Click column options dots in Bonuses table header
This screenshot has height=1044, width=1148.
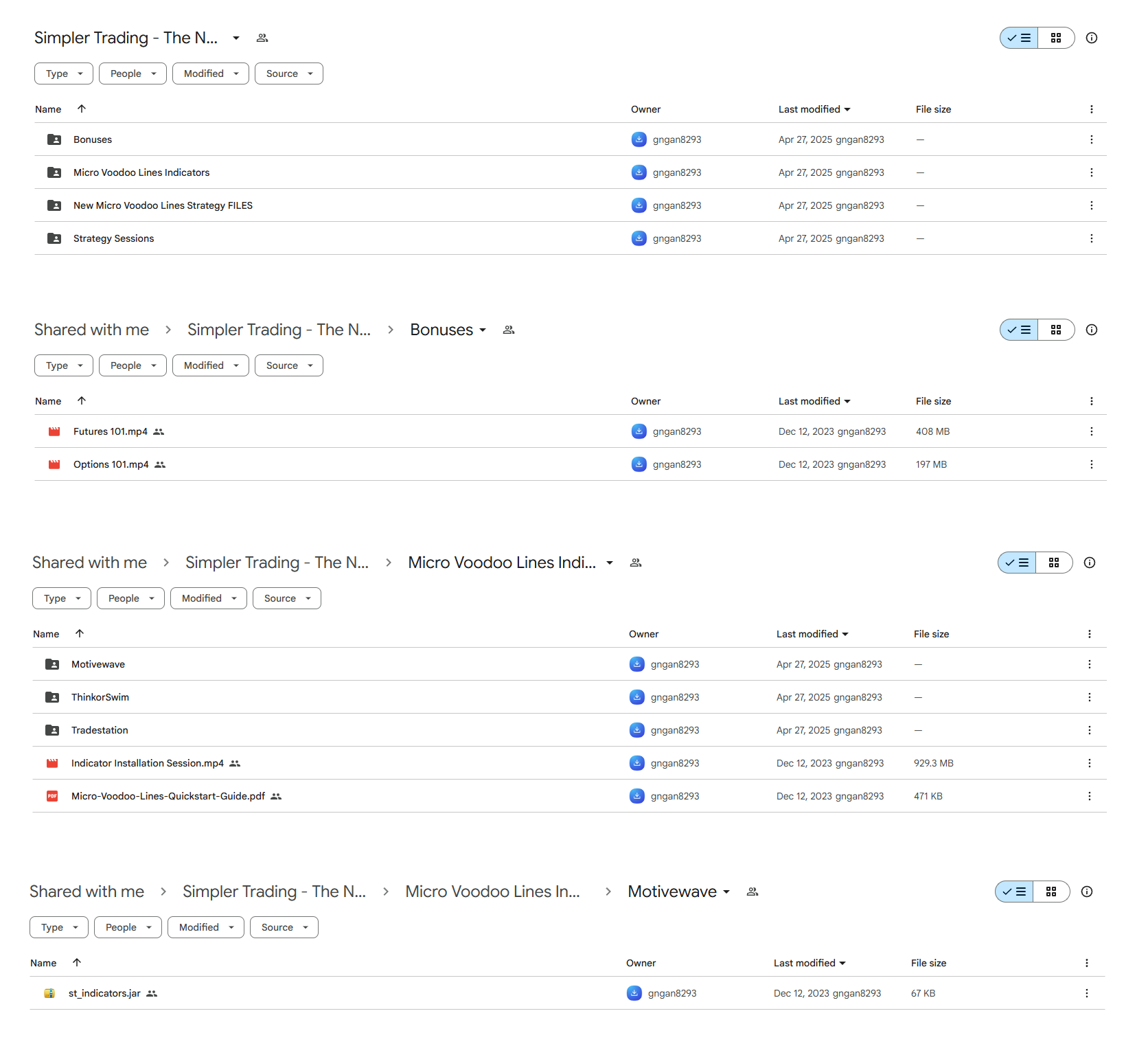(1091, 401)
